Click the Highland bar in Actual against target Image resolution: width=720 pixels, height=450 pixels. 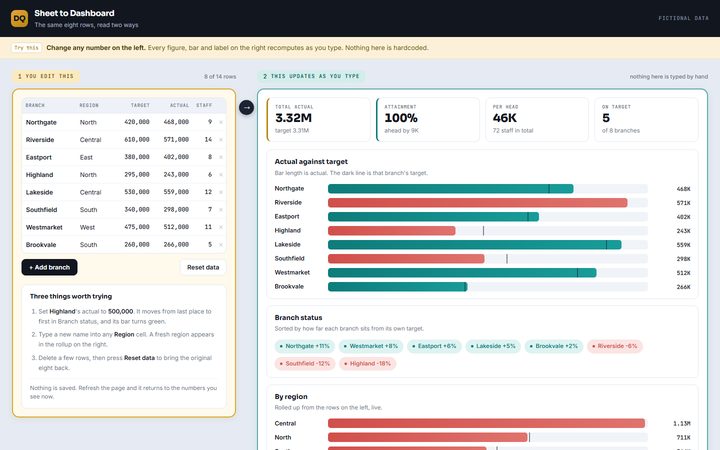392,231
